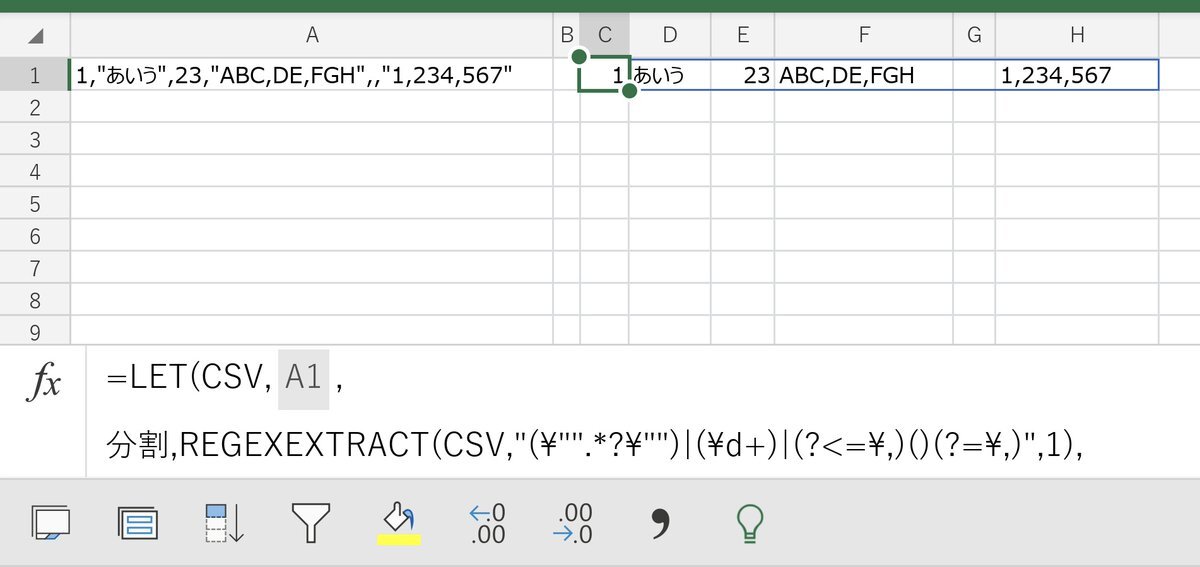Tap the funnel filter icon
The width and height of the screenshot is (1200, 567).
311,522
